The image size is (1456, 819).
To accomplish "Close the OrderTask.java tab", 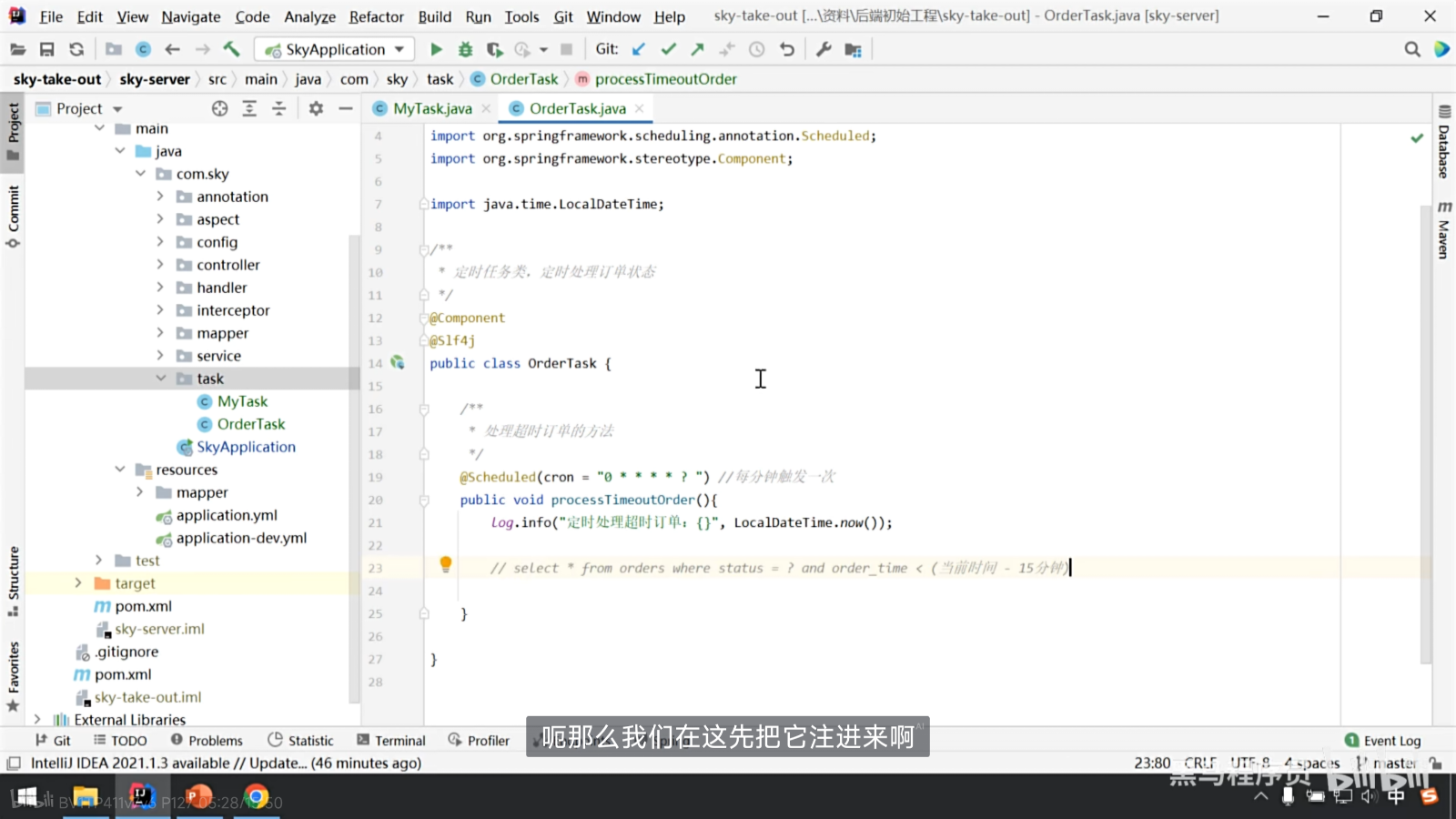I will [x=640, y=108].
